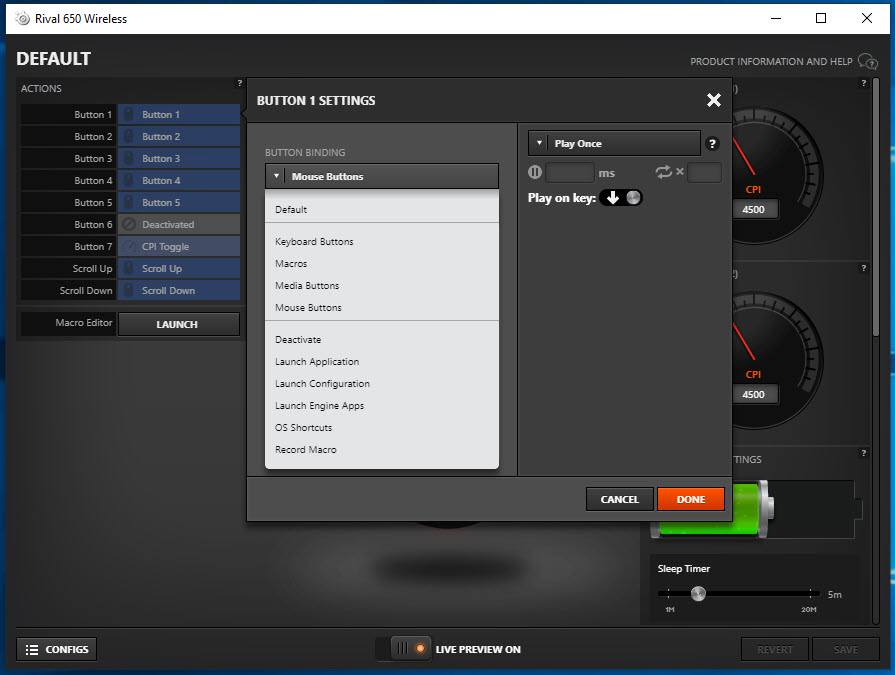Toggle the Live Preview switch

click(x=403, y=649)
